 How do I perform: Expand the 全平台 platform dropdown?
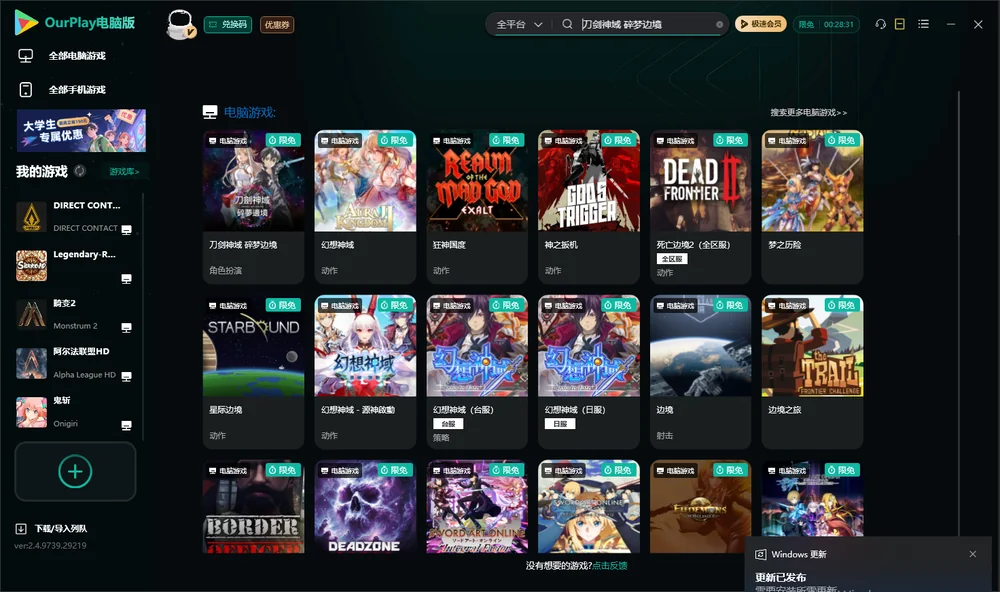point(519,24)
